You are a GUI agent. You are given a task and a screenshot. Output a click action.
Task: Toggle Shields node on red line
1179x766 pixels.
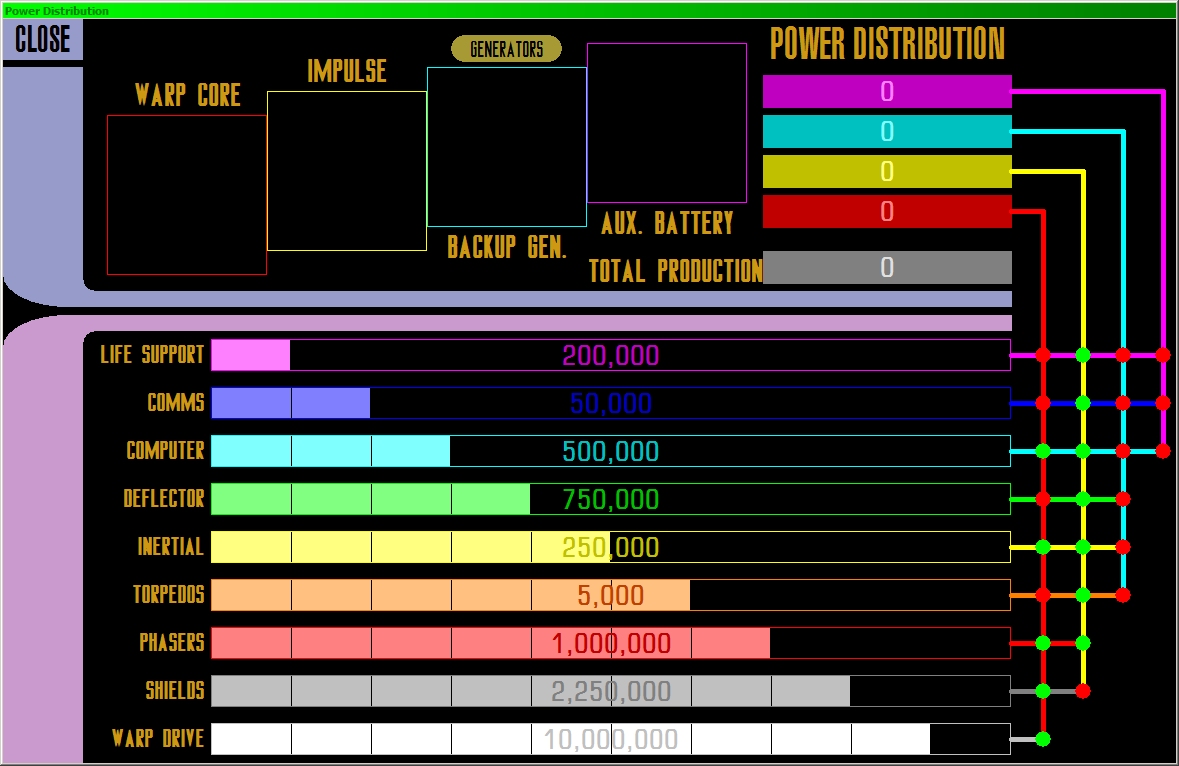click(1043, 691)
